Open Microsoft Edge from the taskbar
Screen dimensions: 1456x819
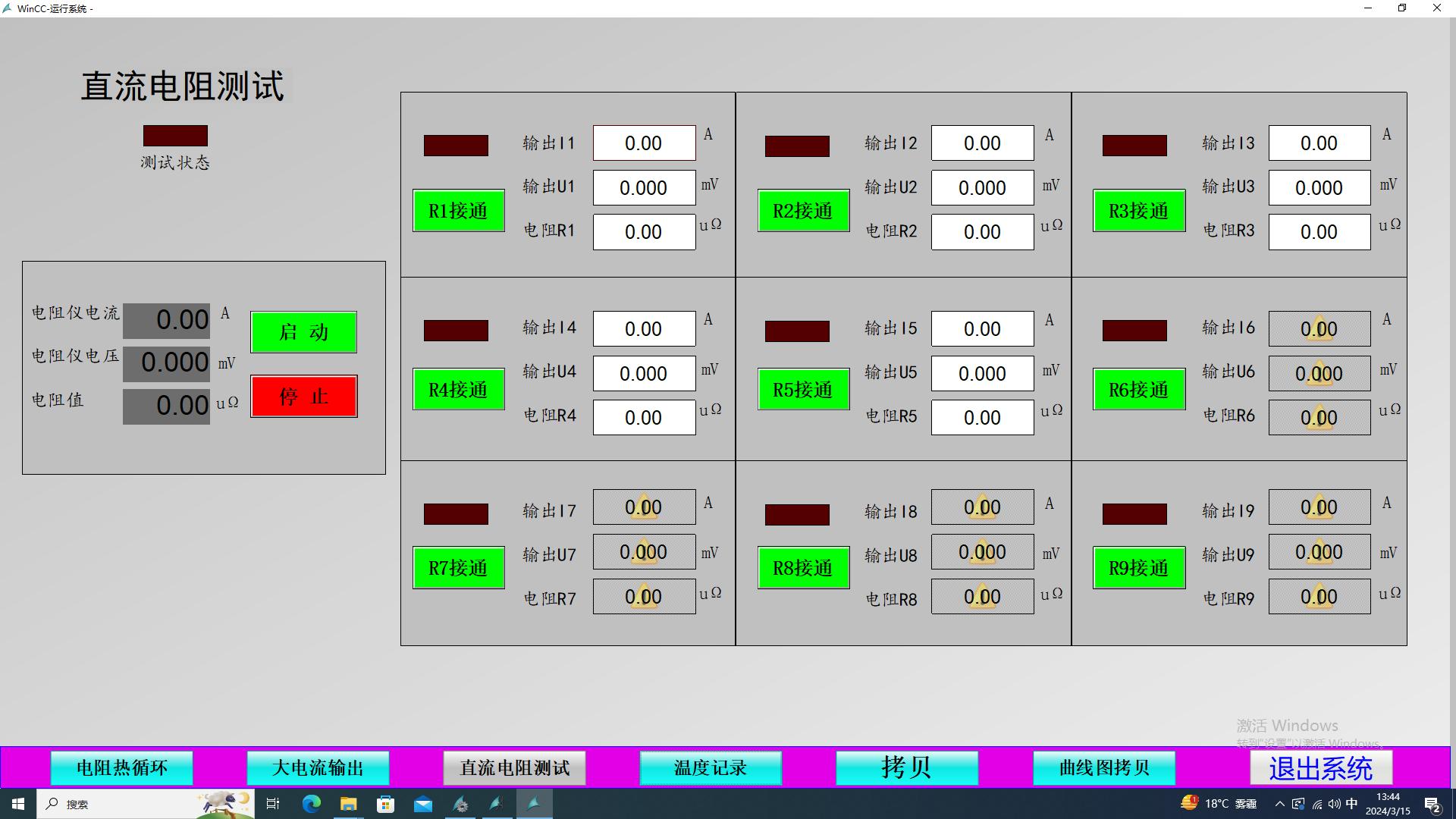(311, 804)
